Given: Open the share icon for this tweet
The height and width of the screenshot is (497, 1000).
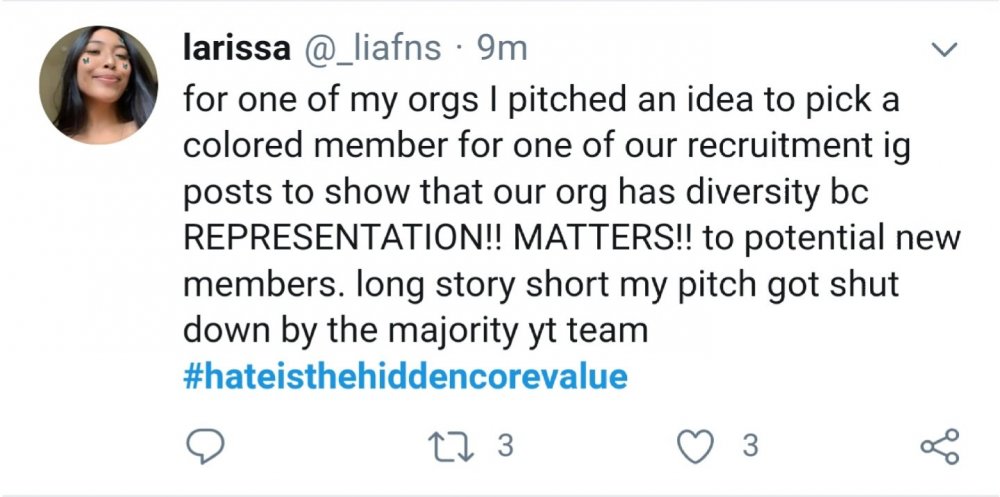Looking at the screenshot, I should [937, 445].
